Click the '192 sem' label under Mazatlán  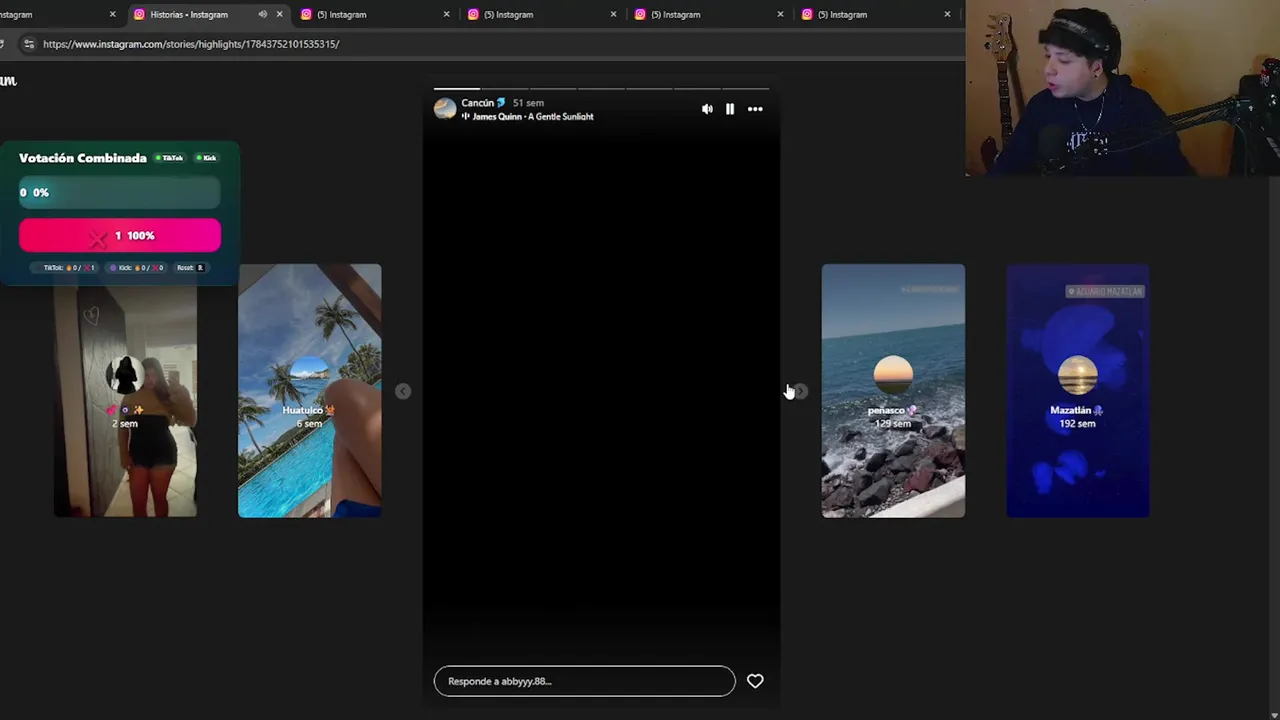tap(1077, 424)
